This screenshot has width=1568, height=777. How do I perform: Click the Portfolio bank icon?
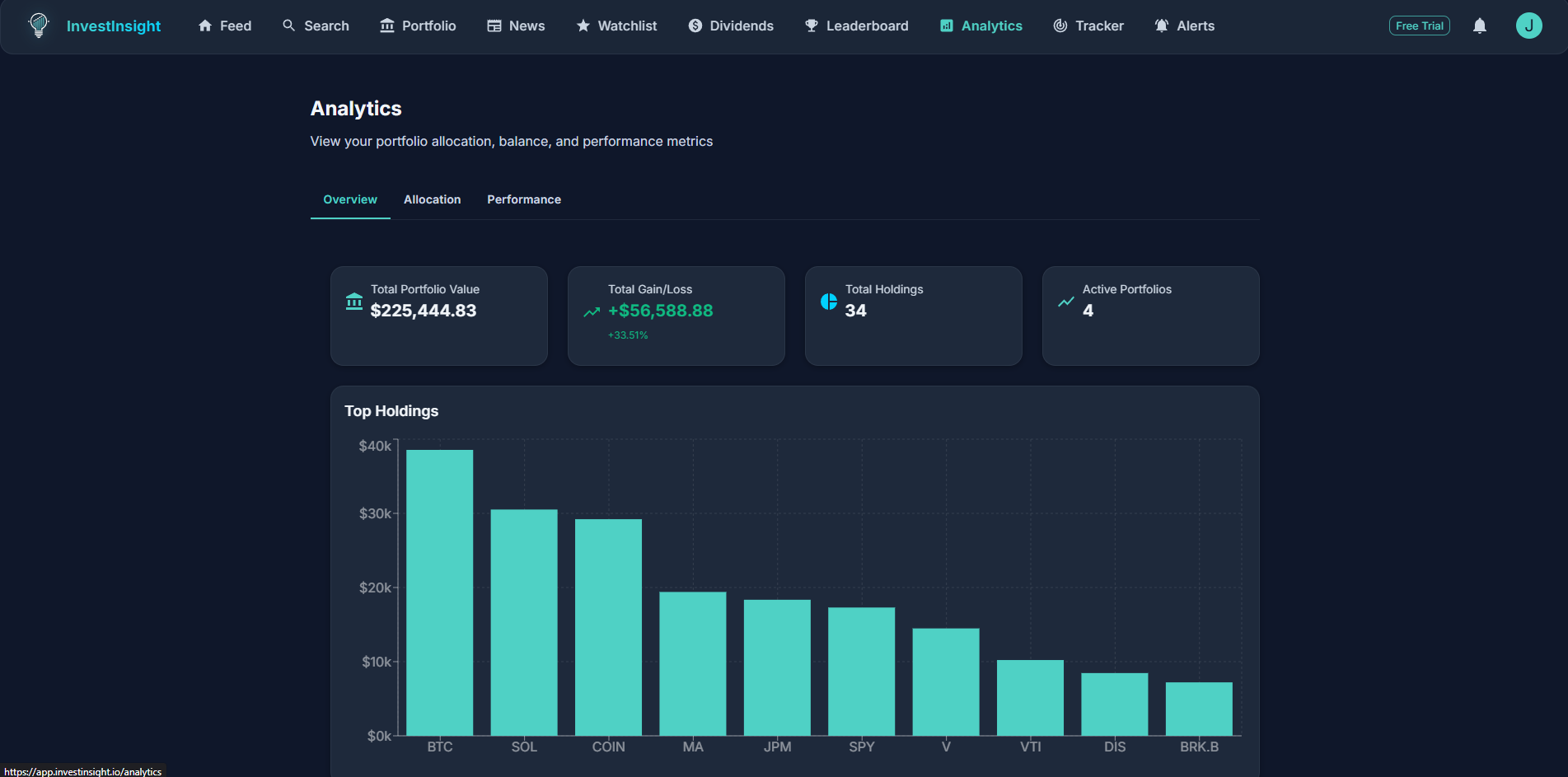point(386,26)
